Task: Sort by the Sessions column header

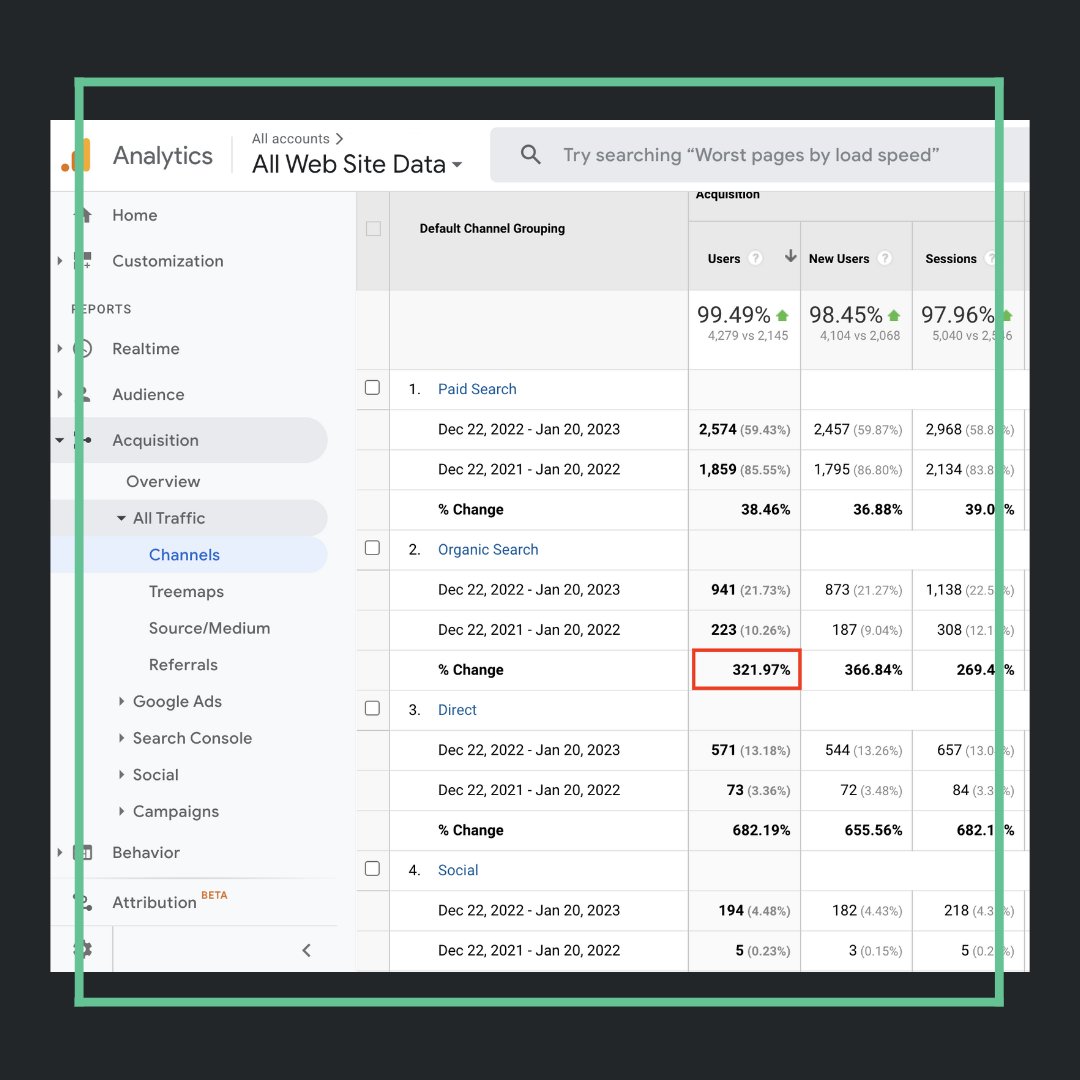Action: (951, 259)
